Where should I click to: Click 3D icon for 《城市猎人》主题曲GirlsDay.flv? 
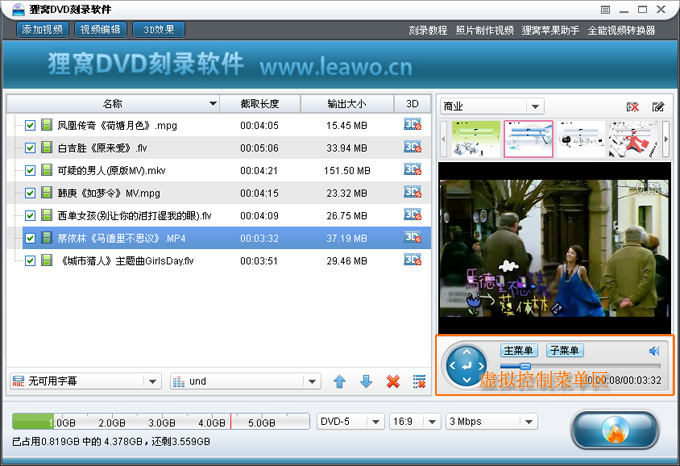(x=412, y=260)
